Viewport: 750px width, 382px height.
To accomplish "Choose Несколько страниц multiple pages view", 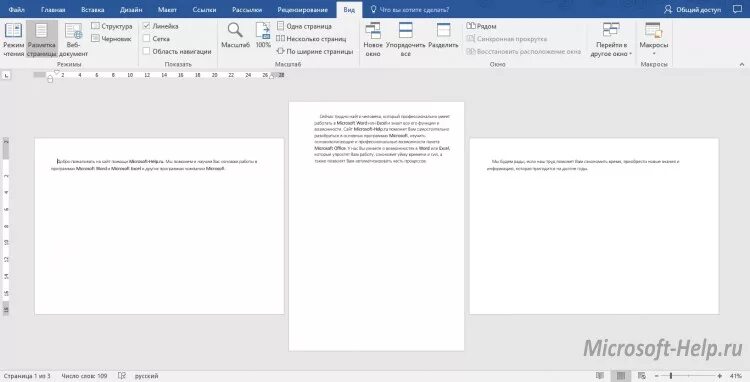I will (311, 39).
